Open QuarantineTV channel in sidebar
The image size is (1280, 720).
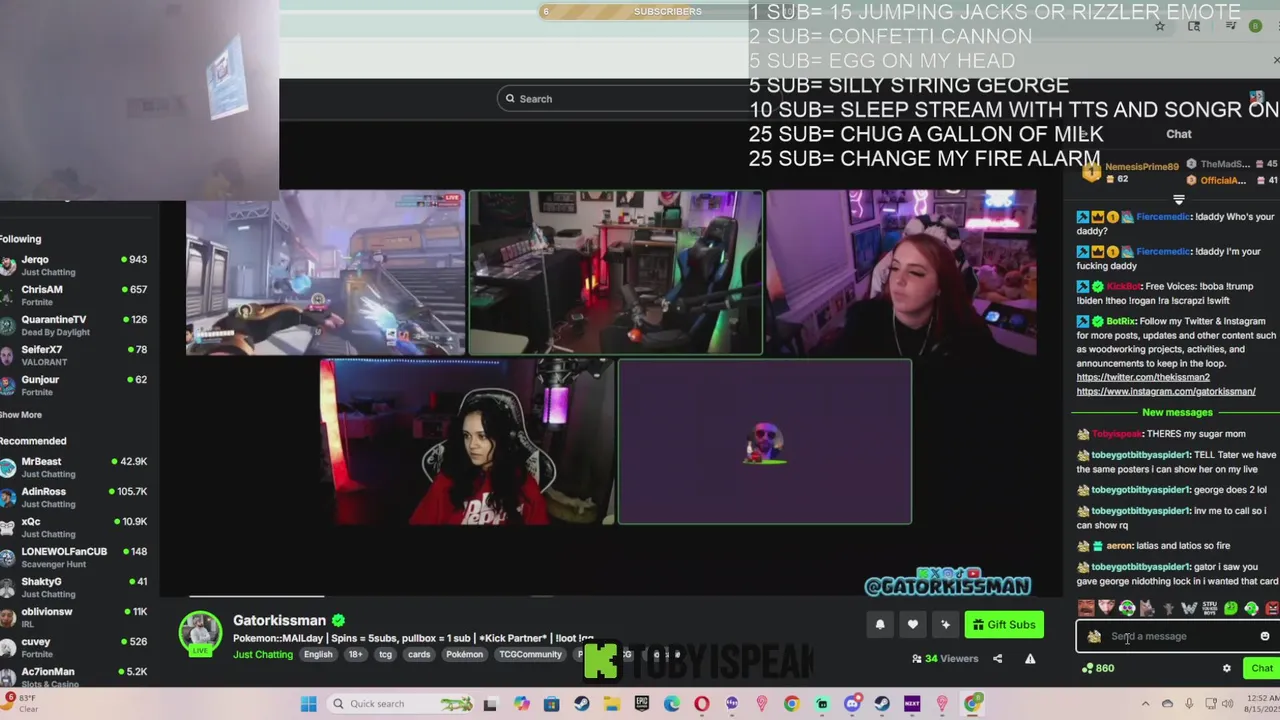(x=75, y=325)
